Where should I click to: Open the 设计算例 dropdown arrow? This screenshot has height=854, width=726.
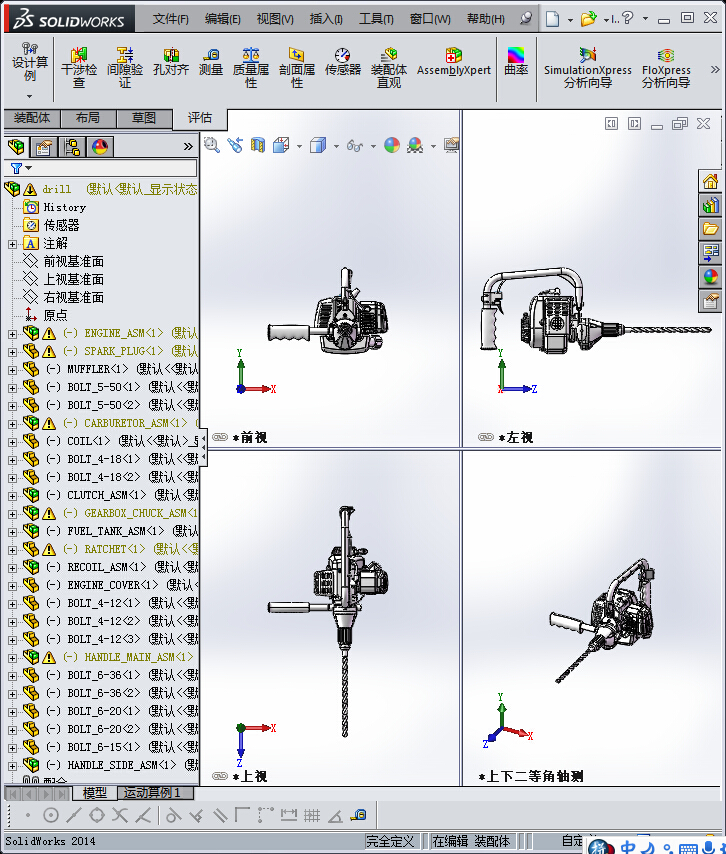point(29,96)
